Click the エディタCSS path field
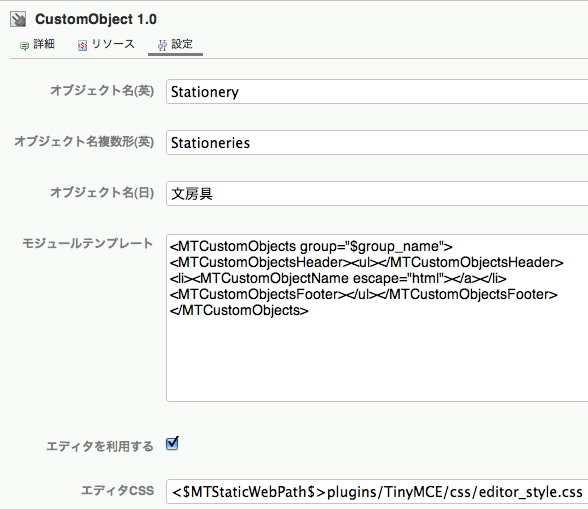This screenshot has height=509, width=588. point(377,491)
